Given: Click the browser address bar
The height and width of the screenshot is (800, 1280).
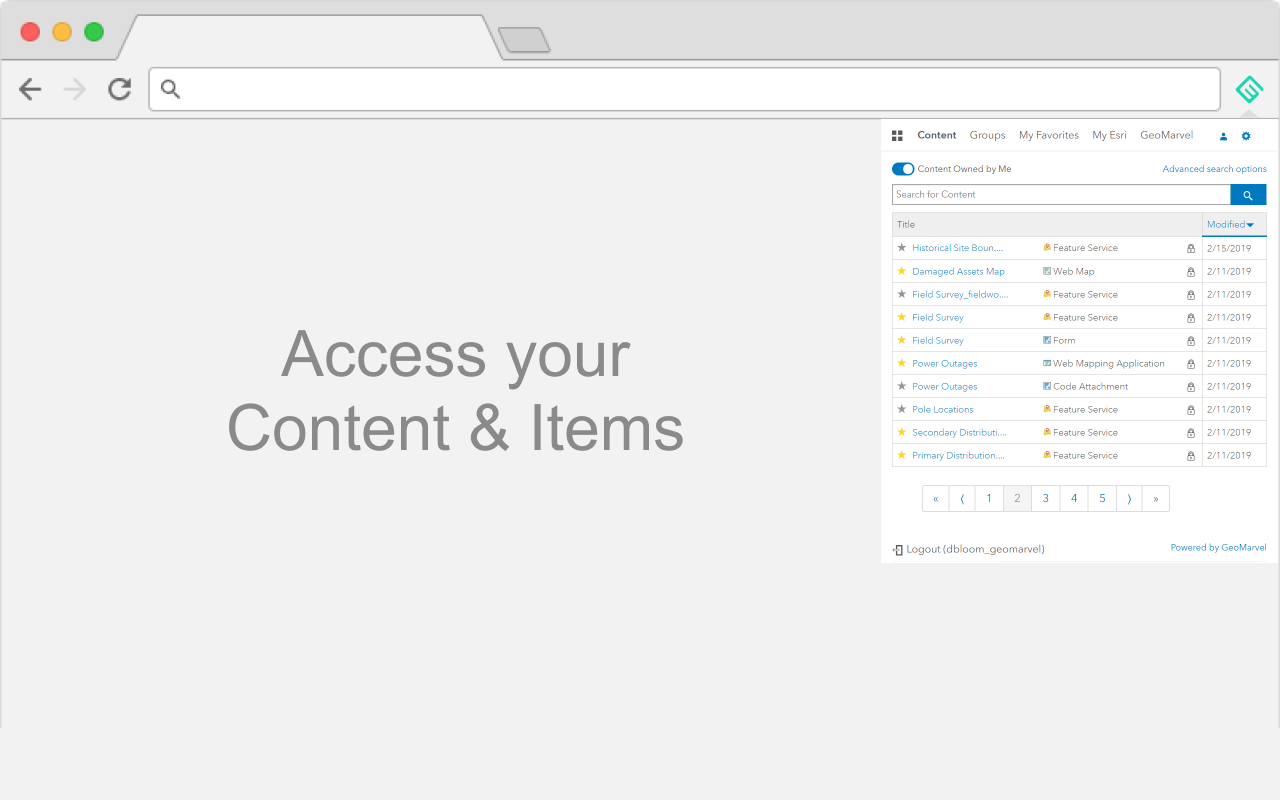Looking at the screenshot, I should [685, 90].
